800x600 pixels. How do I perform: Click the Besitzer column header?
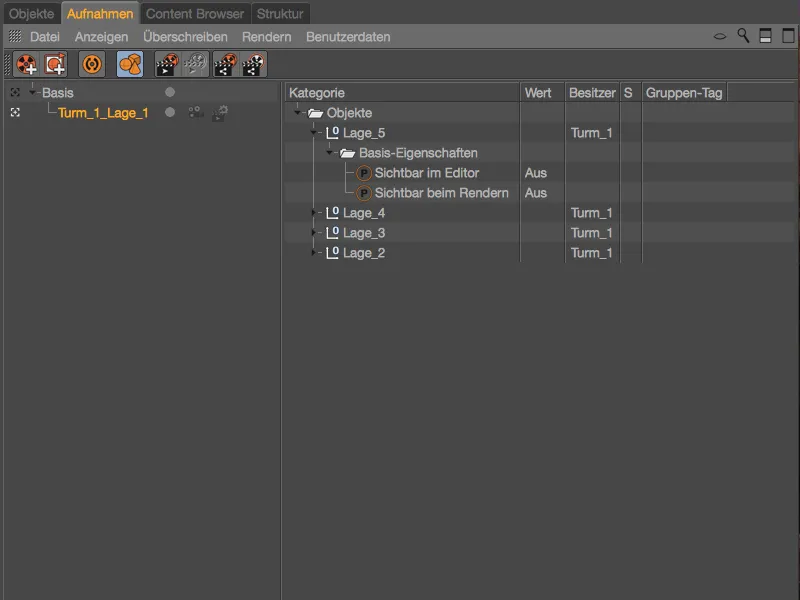click(x=592, y=93)
